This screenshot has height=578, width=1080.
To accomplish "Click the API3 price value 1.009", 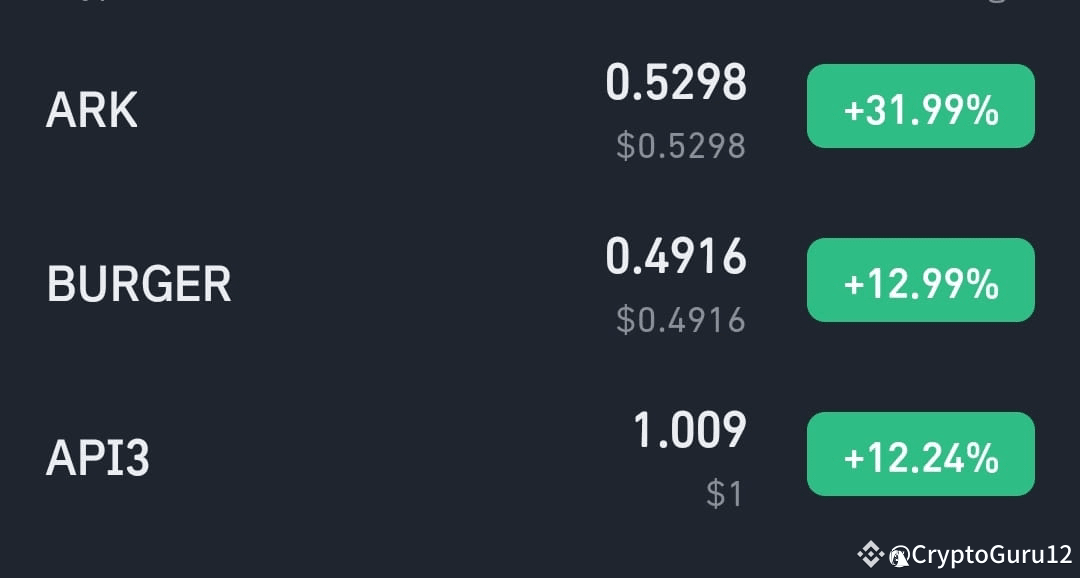I will coord(690,430).
